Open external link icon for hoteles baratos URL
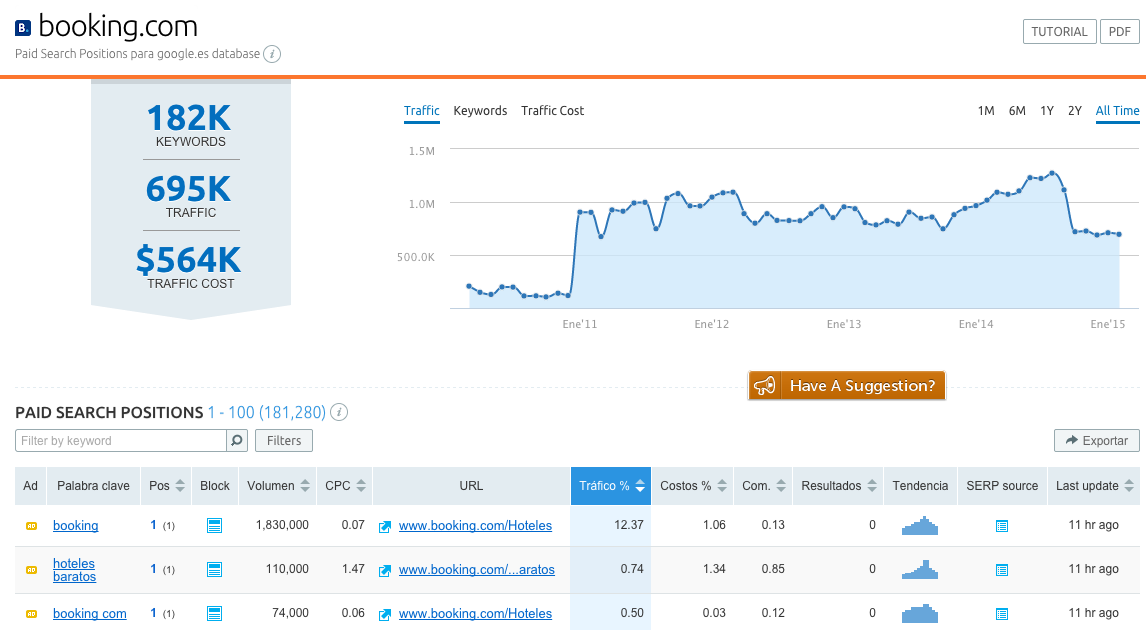Viewport: 1146px width, 630px height. pos(385,570)
